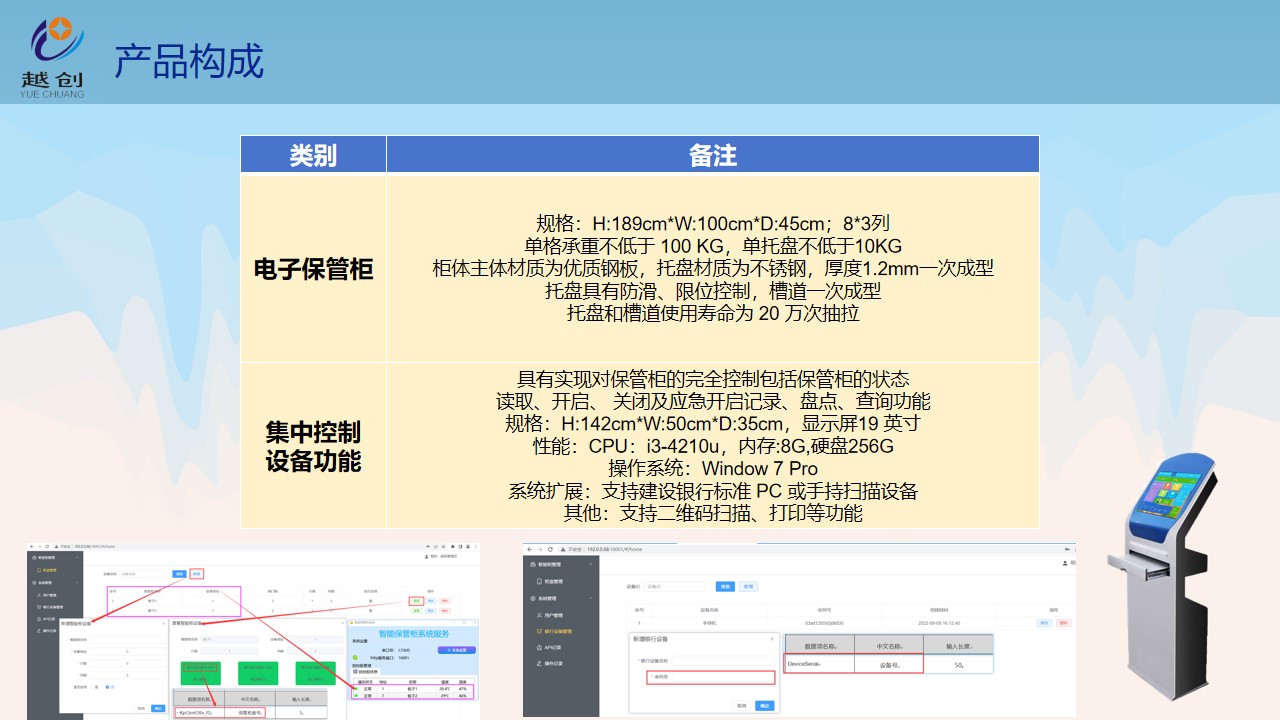
Task: Click the green status dot for 柜子1 row
Action: coord(356,689)
